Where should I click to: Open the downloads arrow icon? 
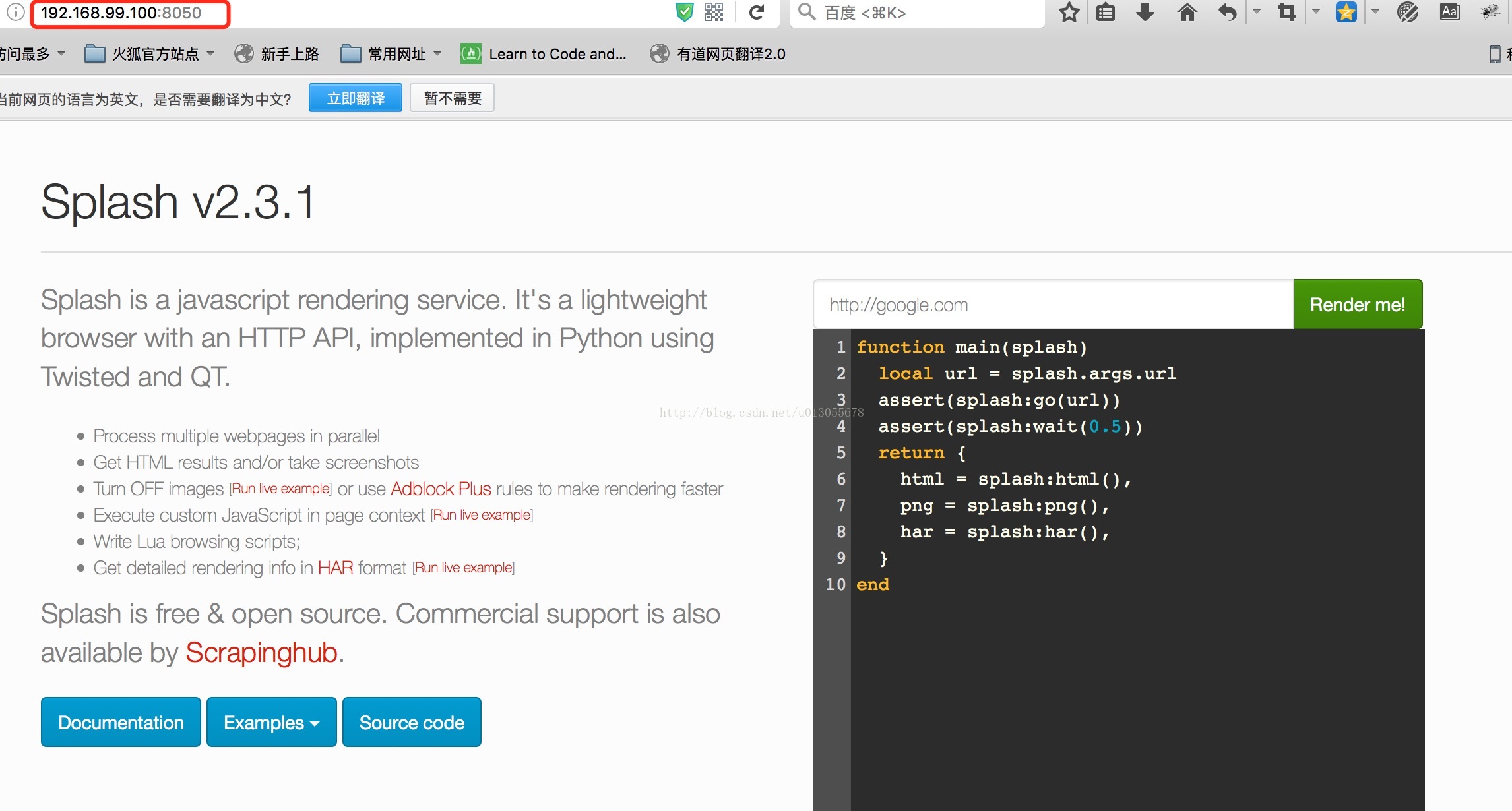[x=1145, y=12]
